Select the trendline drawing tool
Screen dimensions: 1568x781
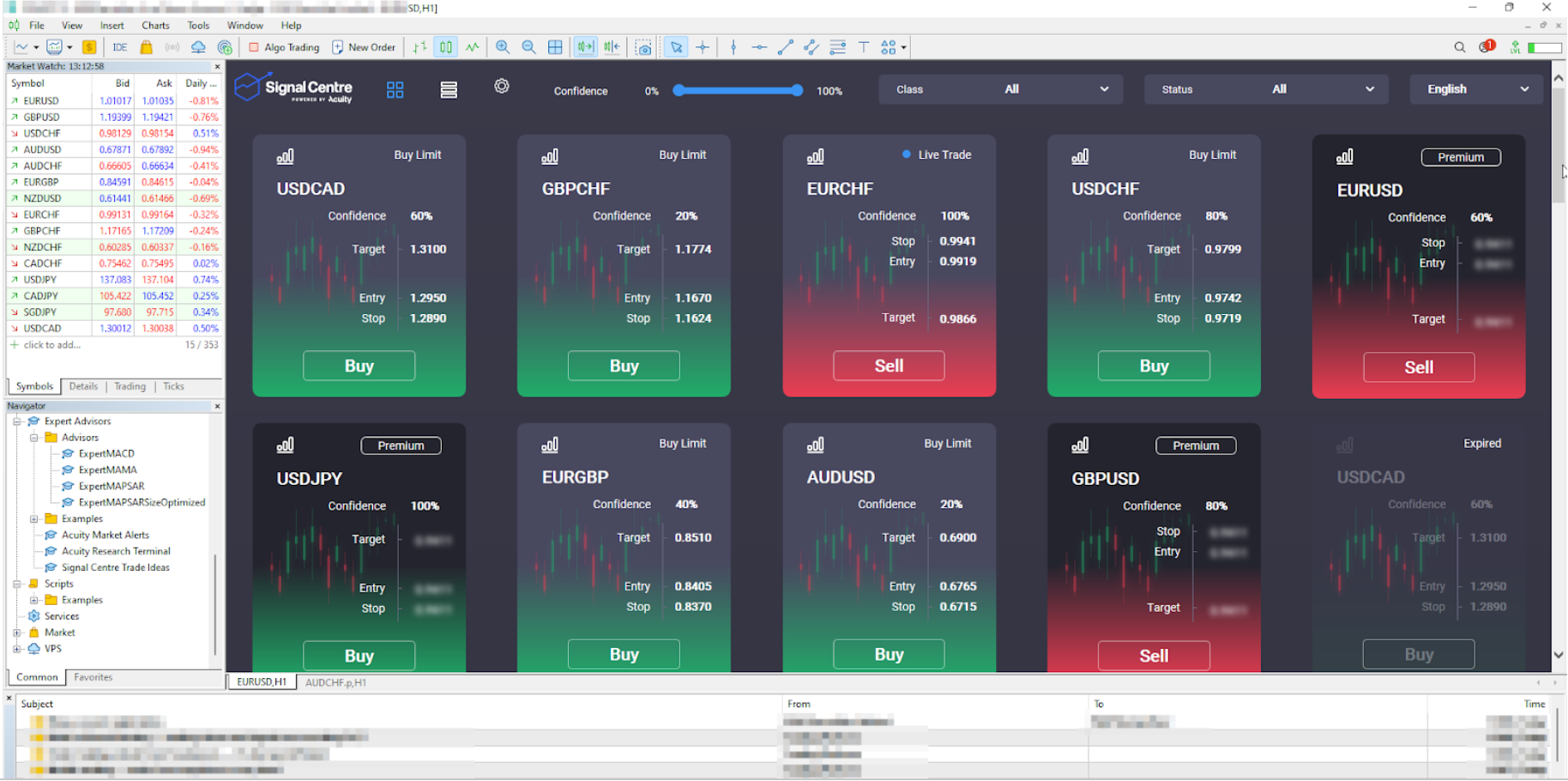point(786,47)
